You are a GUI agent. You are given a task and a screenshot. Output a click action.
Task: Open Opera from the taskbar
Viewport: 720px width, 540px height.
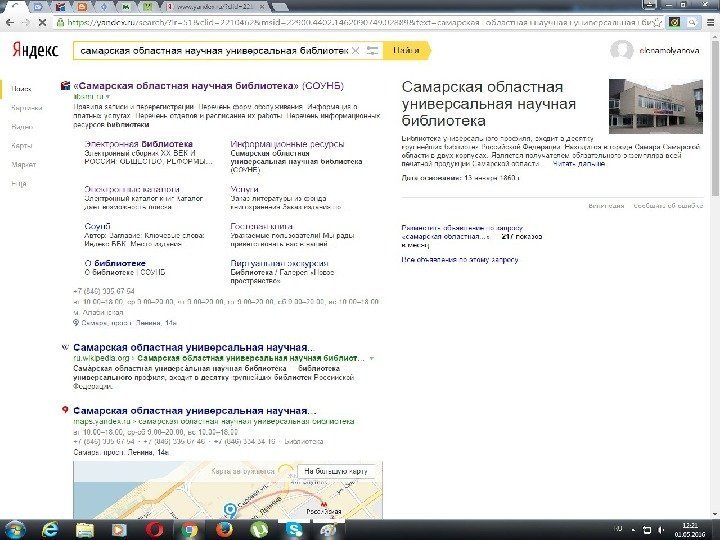point(154,530)
